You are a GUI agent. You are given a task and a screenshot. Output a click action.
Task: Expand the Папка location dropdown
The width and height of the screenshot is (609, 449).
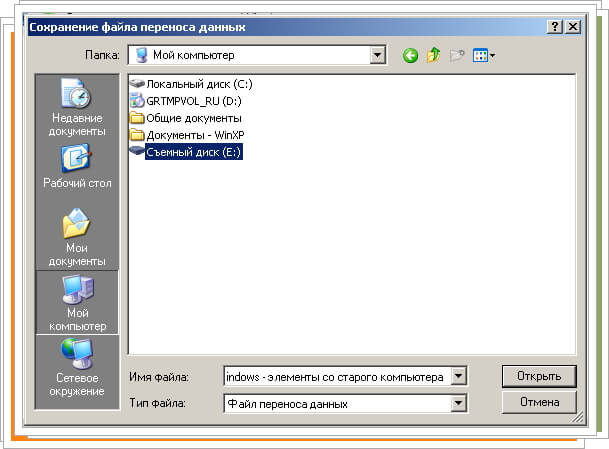pos(377,56)
